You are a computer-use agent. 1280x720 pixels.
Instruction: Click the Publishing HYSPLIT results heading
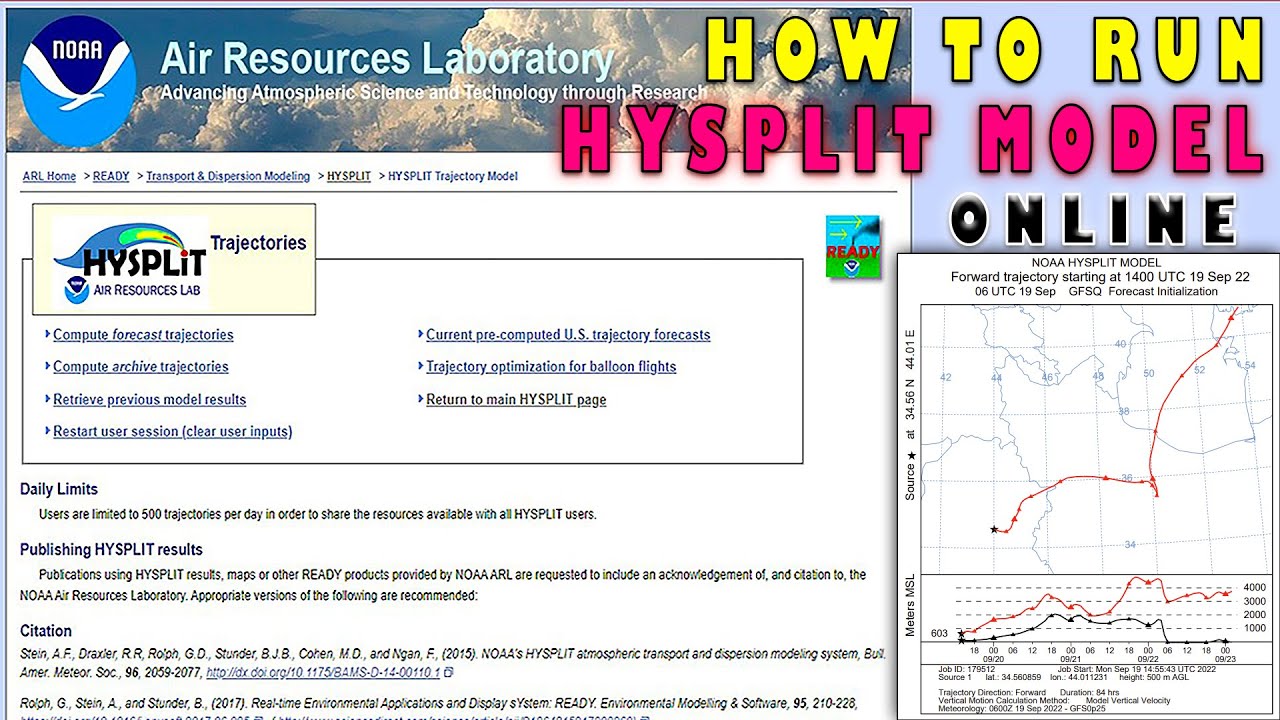point(111,549)
